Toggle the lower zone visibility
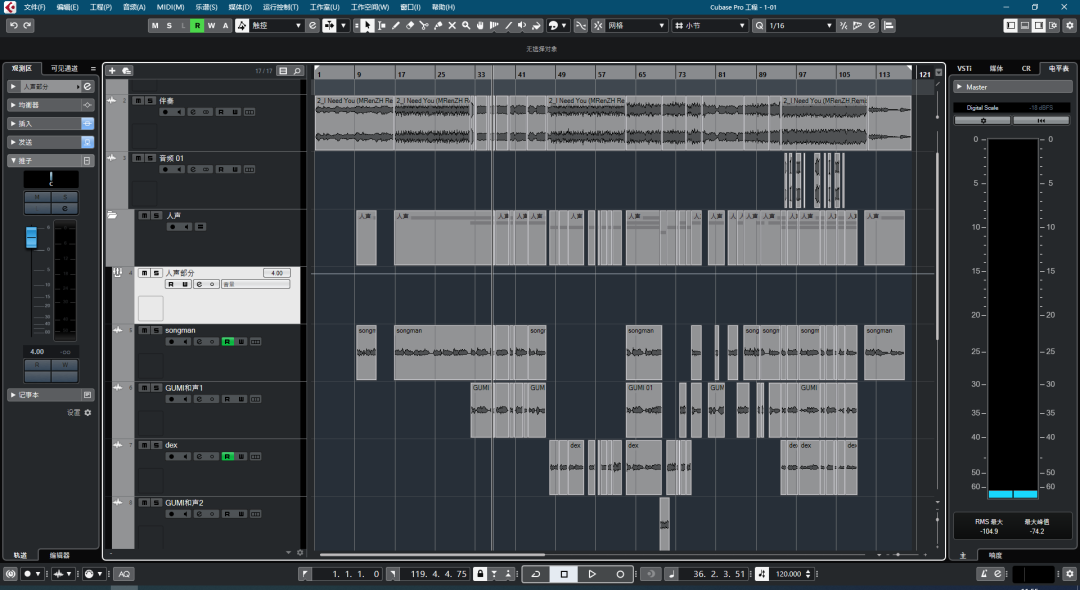The height and width of the screenshot is (590, 1080). pos(1024,25)
